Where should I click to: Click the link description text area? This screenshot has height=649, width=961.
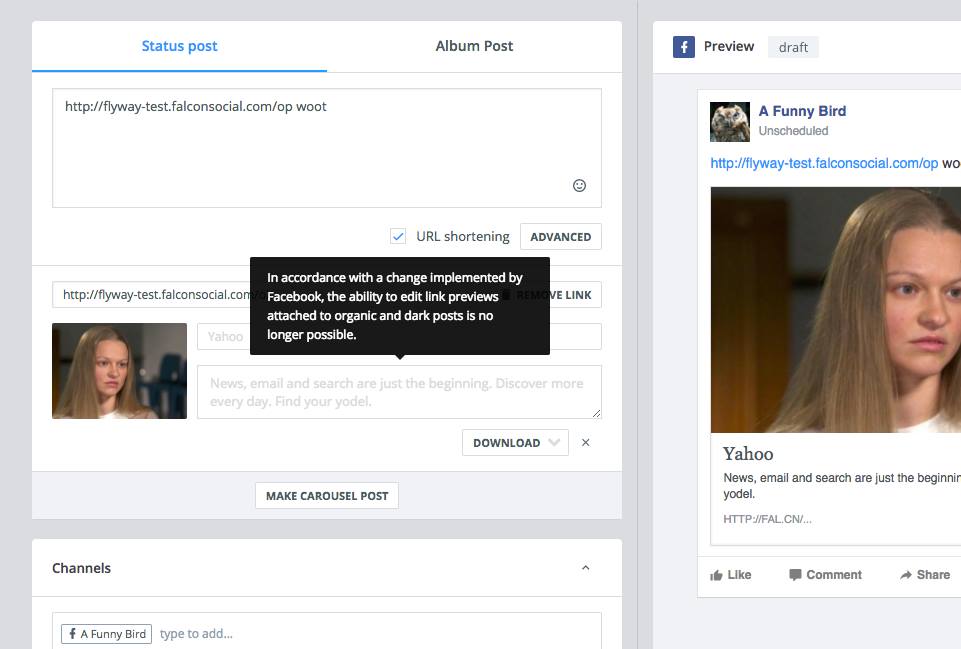399,392
